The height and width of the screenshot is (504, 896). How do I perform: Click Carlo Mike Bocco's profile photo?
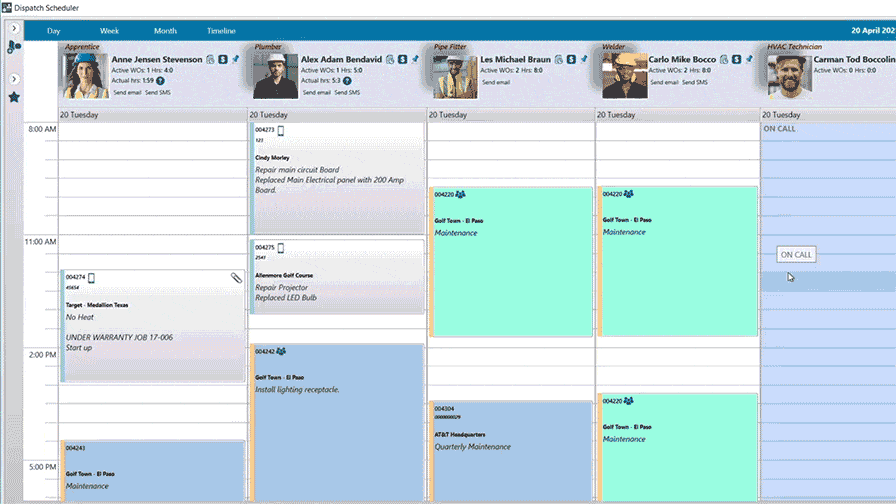[x=625, y=76]
